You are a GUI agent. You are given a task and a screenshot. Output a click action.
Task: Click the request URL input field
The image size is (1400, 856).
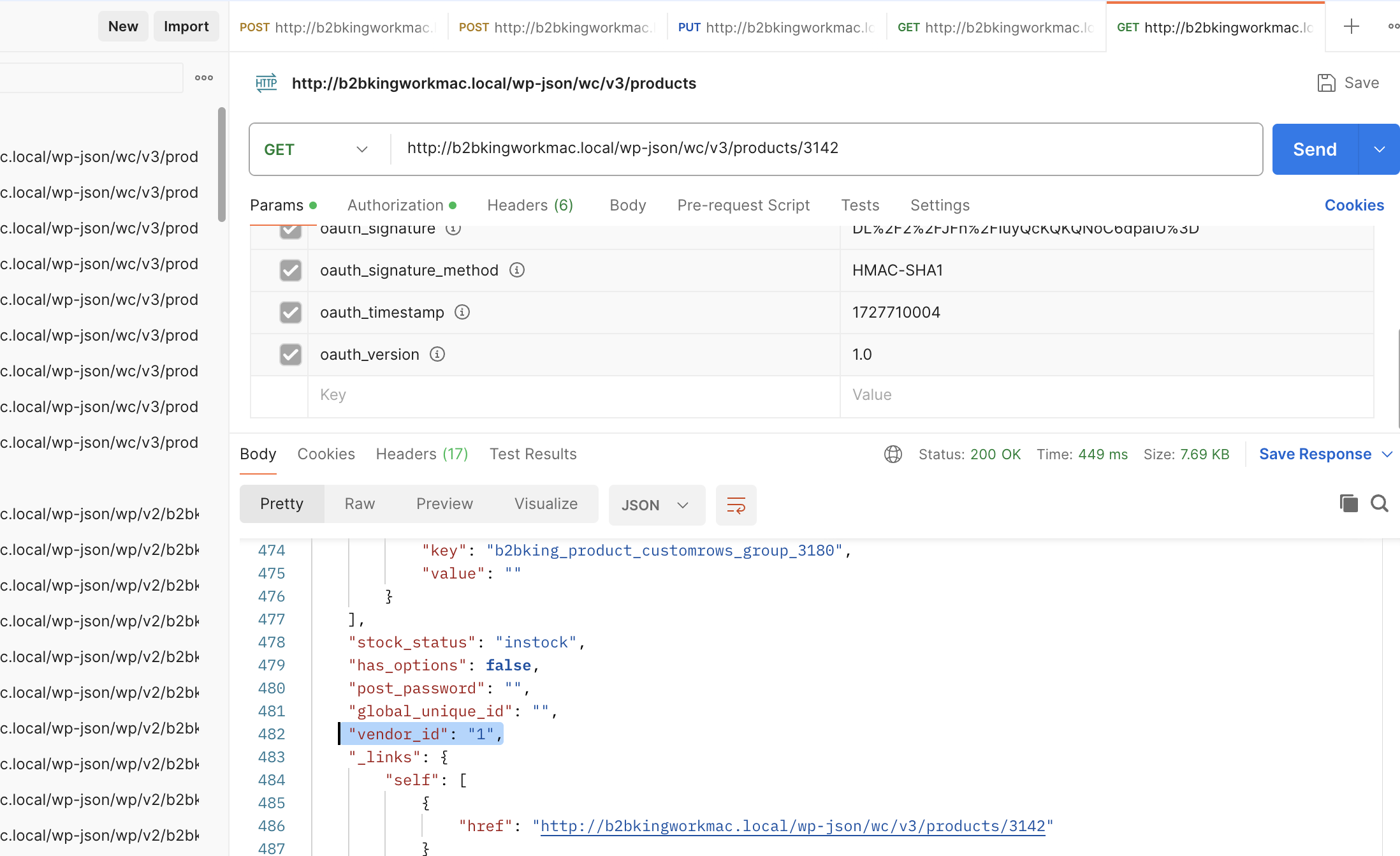826,148
